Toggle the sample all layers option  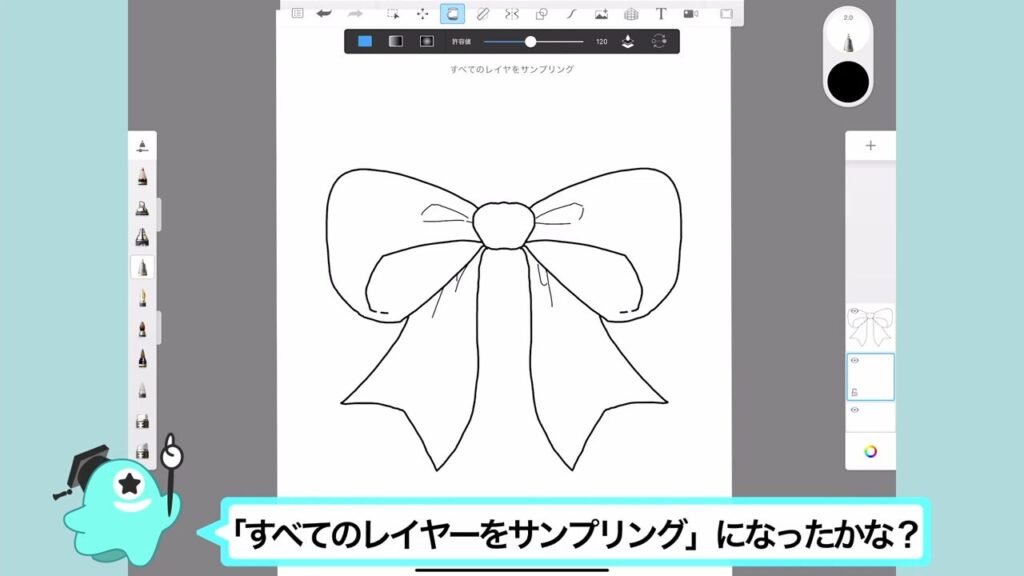[x=627, y=41]
